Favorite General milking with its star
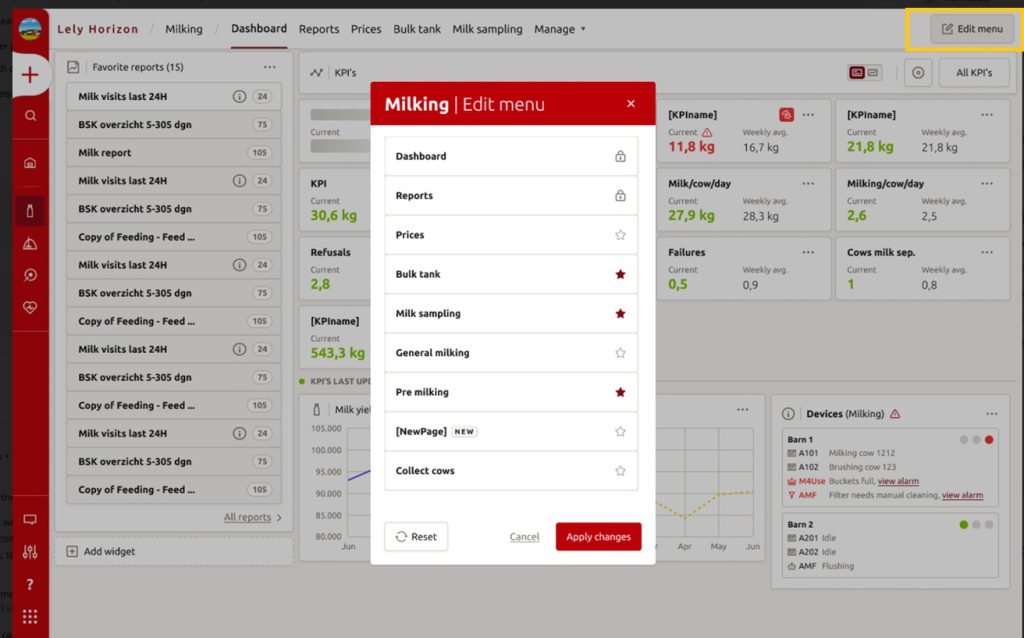This screenshot has width=1024, height=638. pyautogui.click(x=620, y=353)
